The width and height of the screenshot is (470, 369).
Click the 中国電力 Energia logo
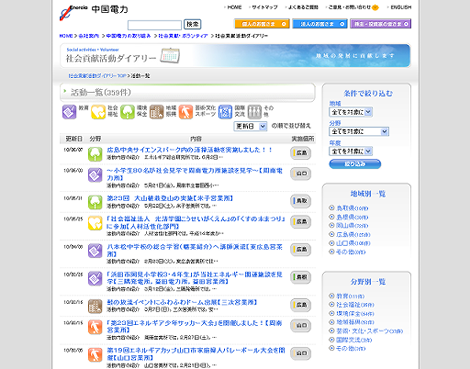click(94, 12)
